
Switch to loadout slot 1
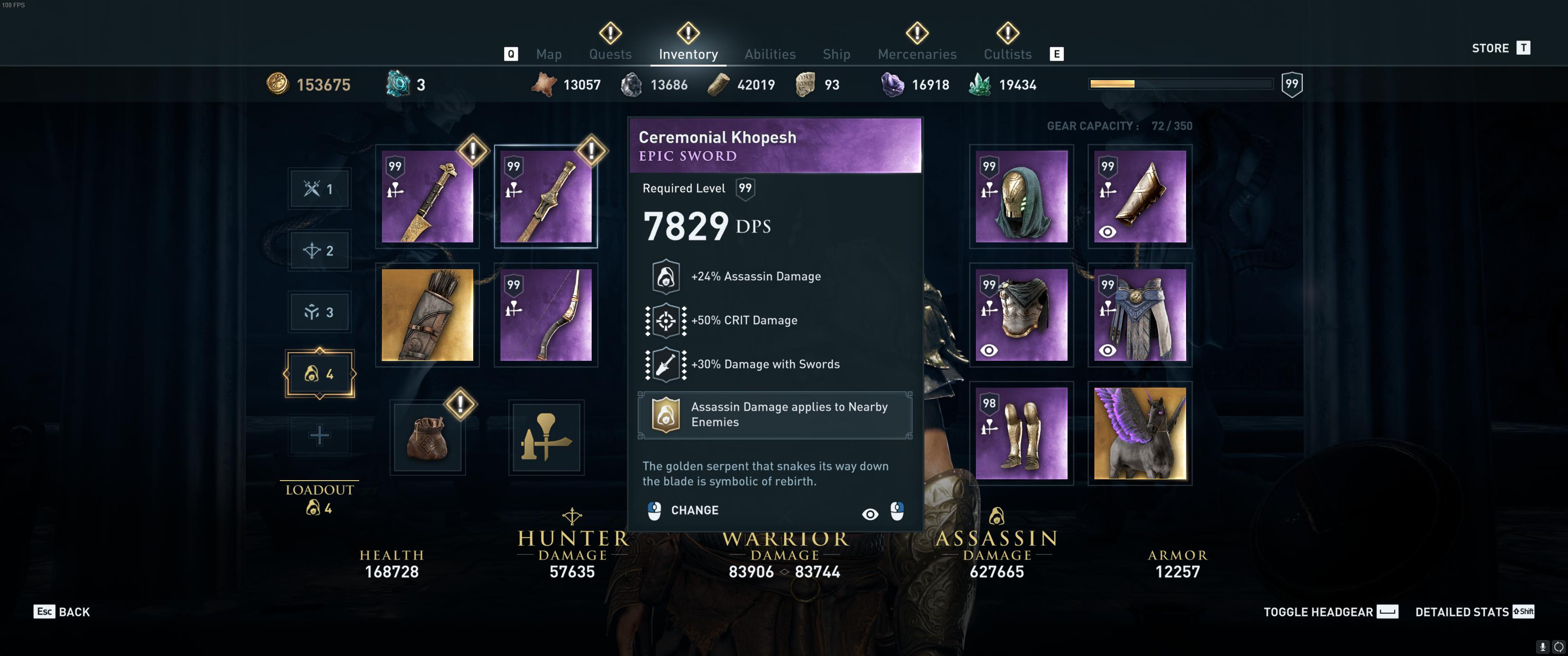coord(319,189)
